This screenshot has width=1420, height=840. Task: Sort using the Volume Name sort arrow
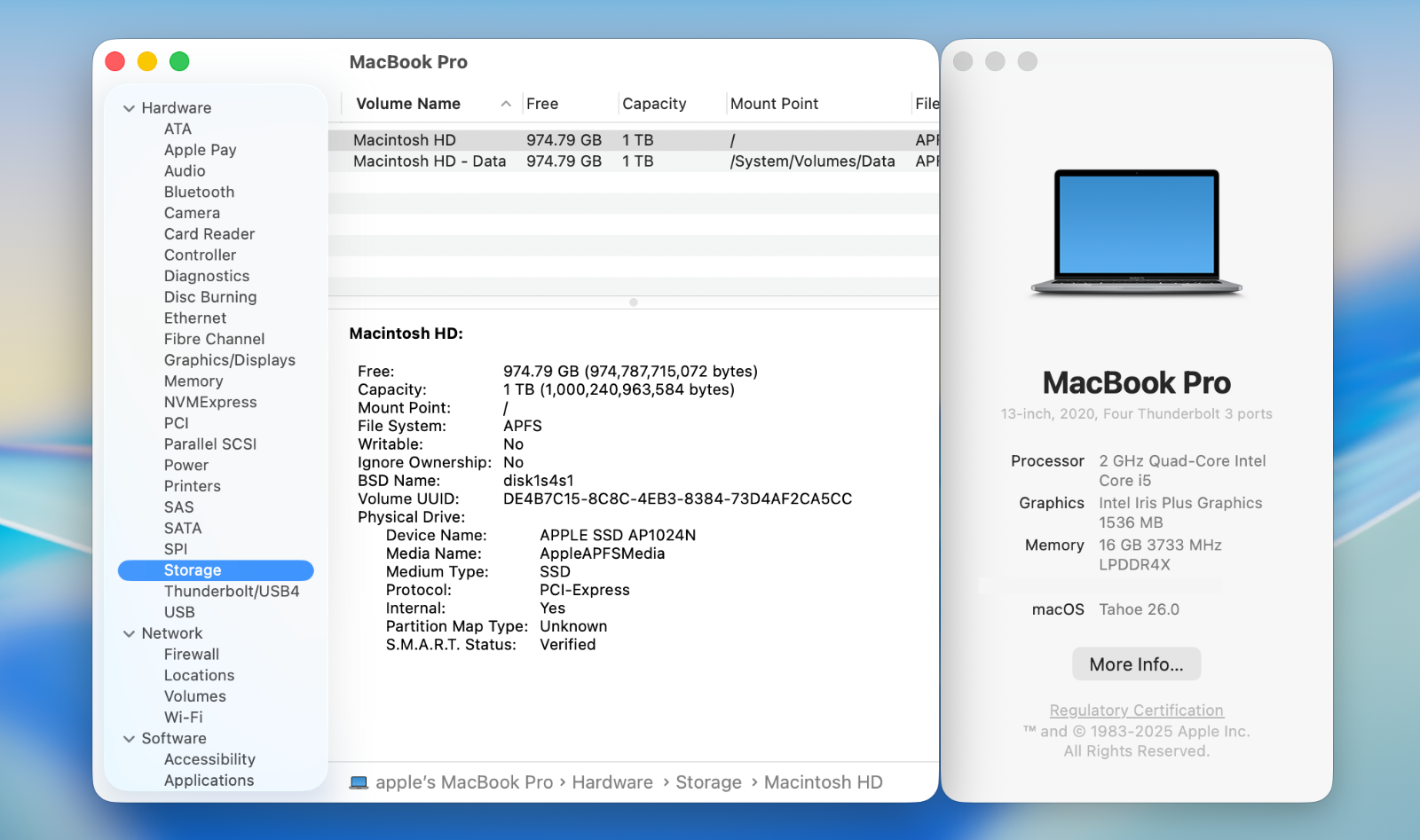(506, 104)
